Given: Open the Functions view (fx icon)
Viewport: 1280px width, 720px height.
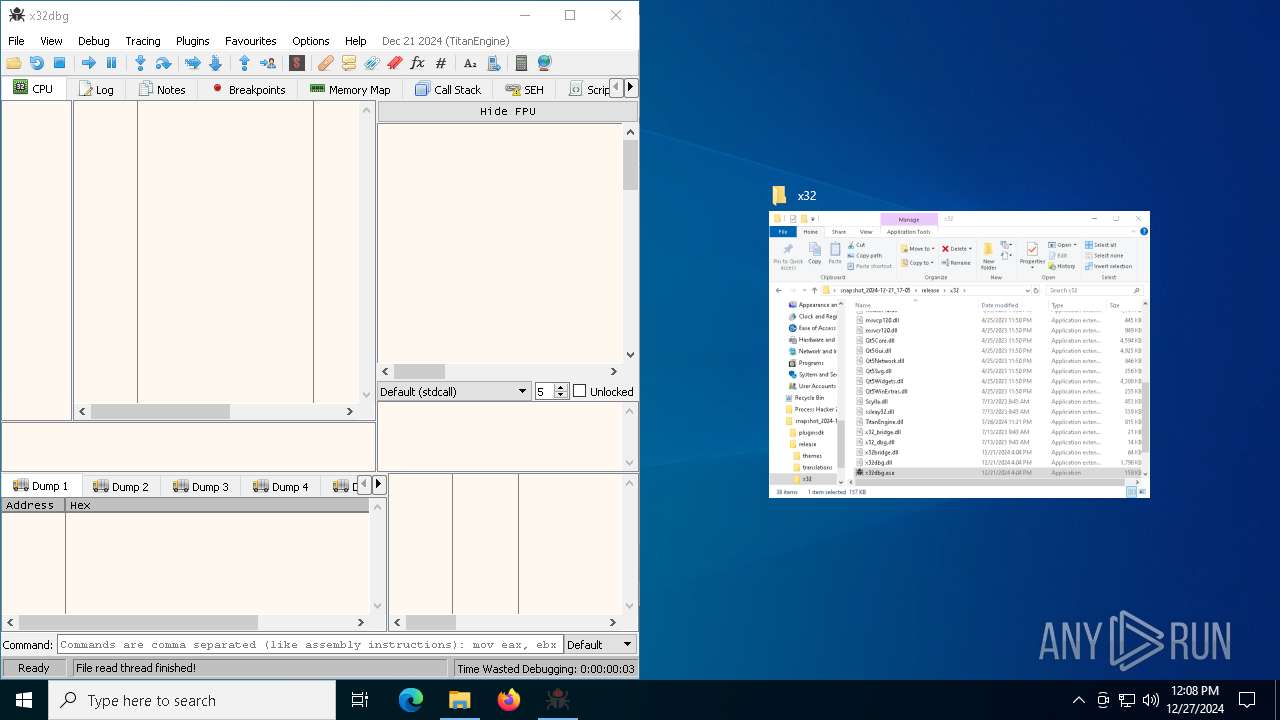Looking at the screenshot, I should coord(418,63).
